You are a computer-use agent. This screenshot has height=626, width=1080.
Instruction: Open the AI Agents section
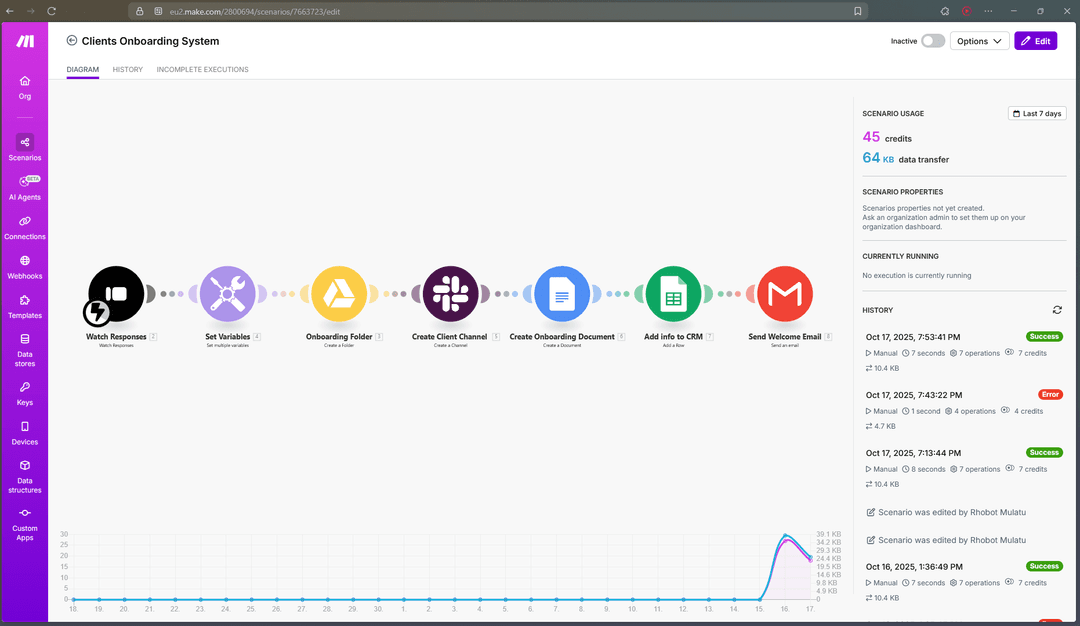(24, 185)
